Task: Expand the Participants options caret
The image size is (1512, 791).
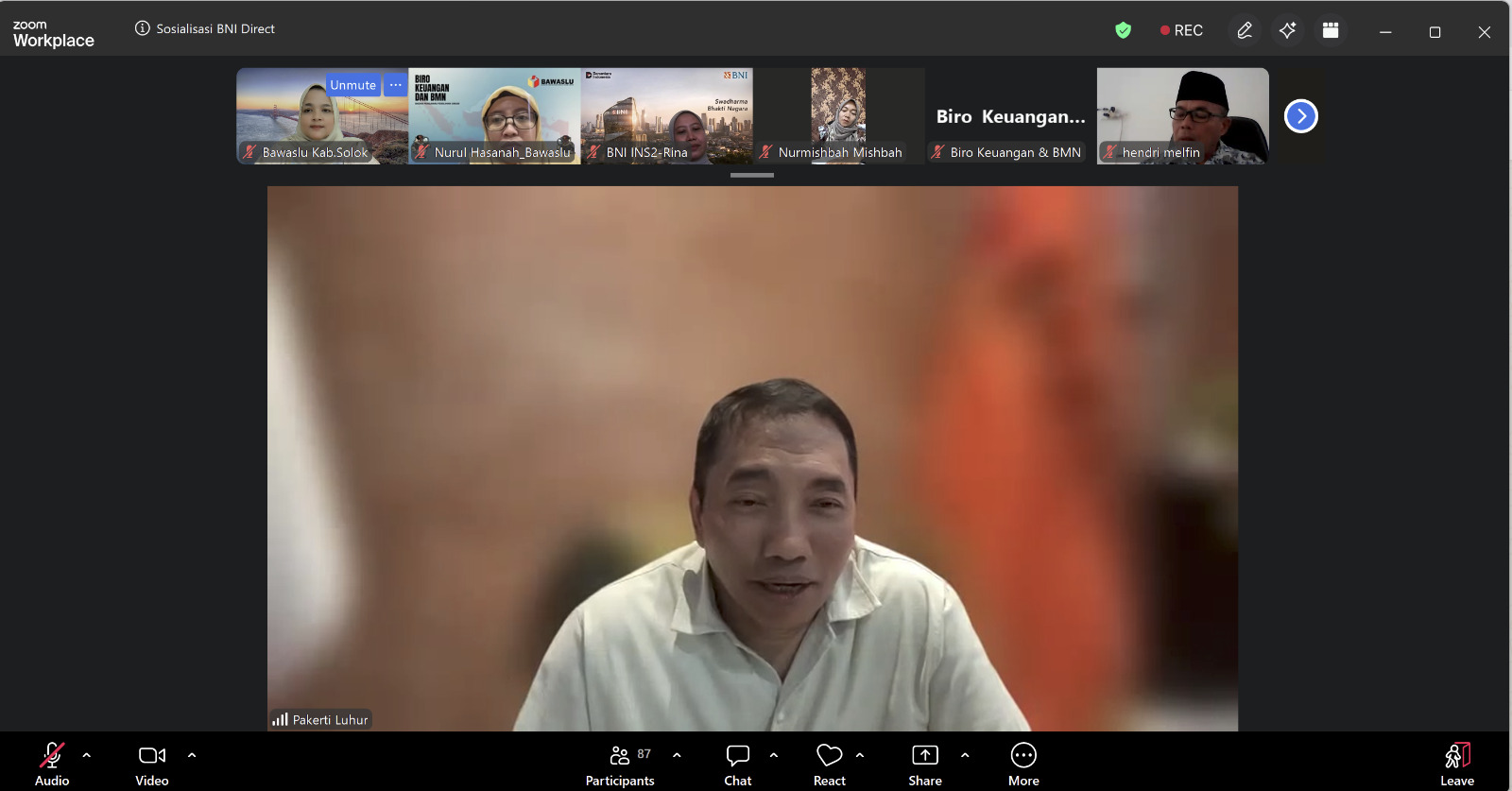Action: [x=677, y=755]
